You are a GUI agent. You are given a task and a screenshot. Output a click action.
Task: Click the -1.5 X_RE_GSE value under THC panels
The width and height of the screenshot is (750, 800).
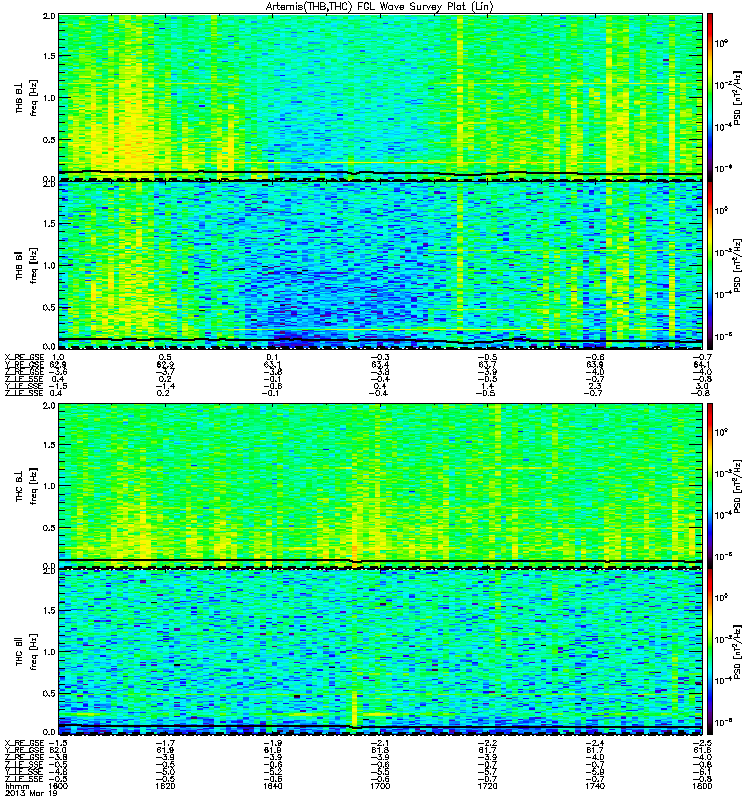coord(58,743)
